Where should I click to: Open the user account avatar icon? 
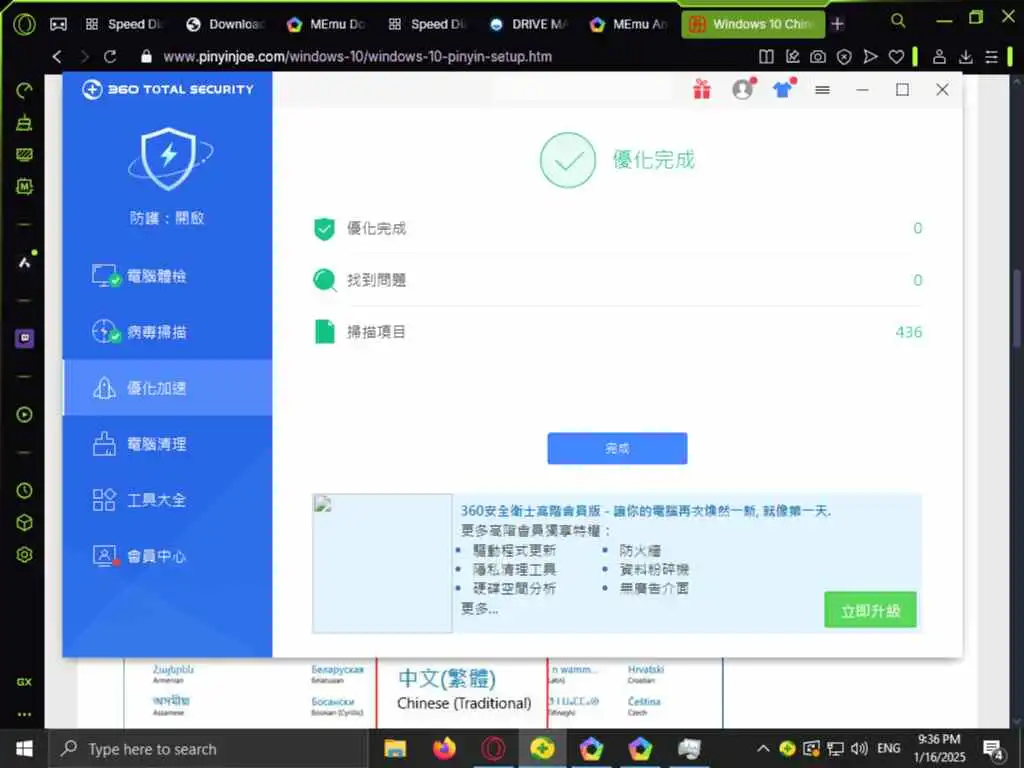(x=743, y=89)
